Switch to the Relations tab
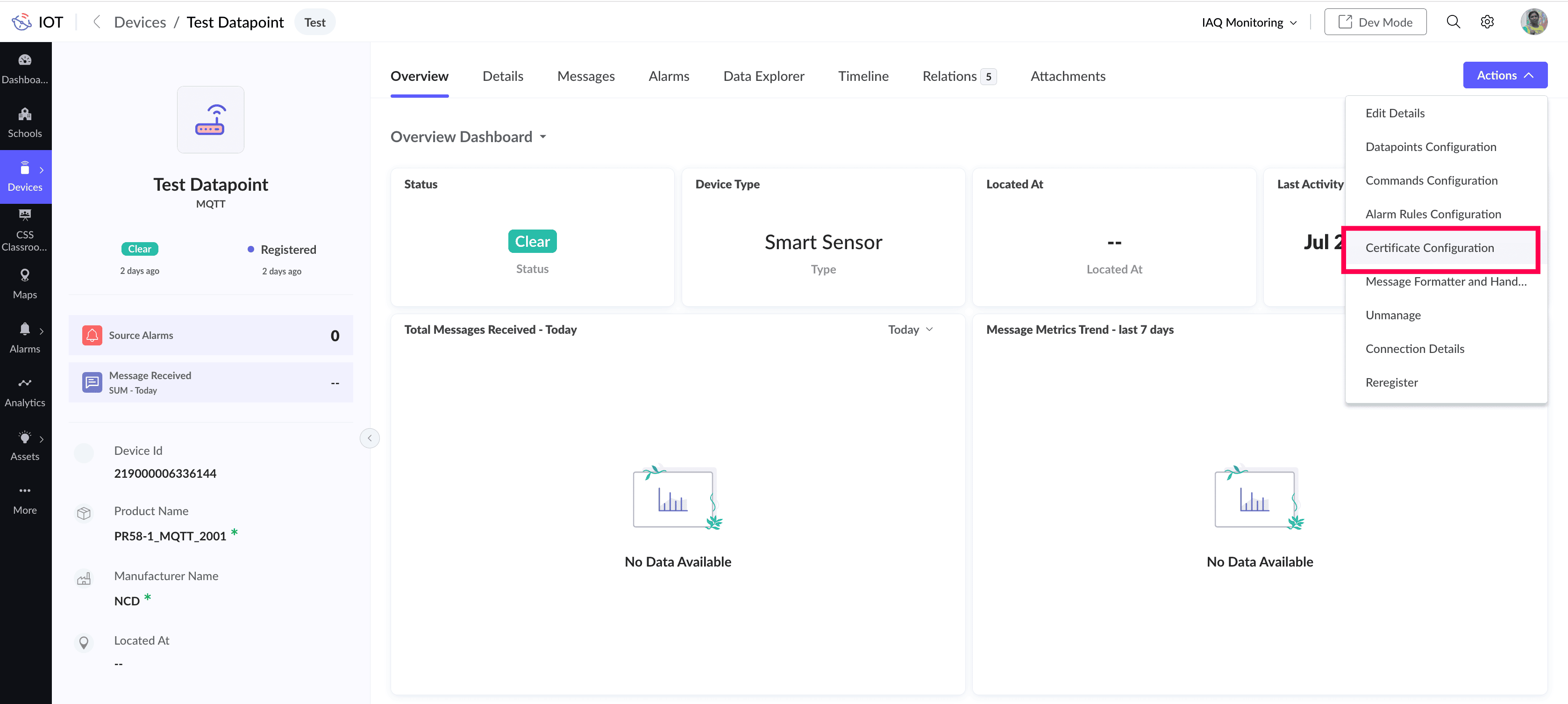Image resolution: width=1568 pixels, height=704 pixels. (959, 76)
